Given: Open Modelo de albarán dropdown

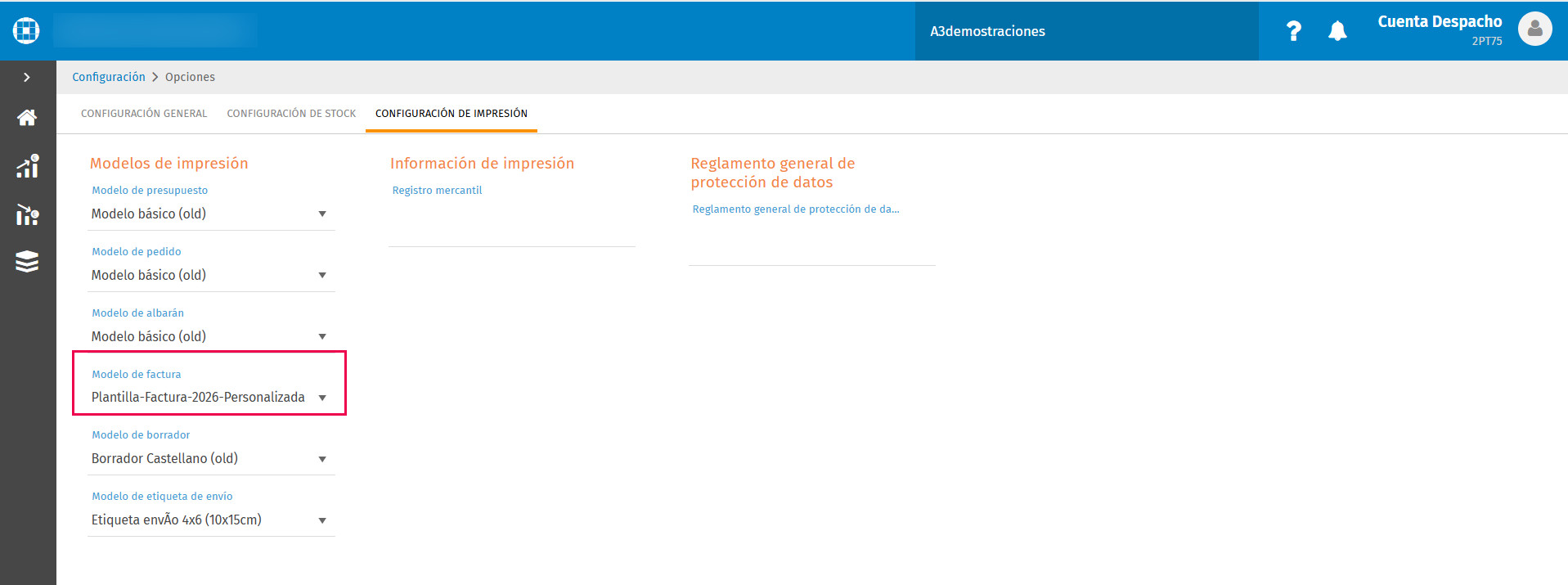Looking at the screenshot, I should 211,336.
